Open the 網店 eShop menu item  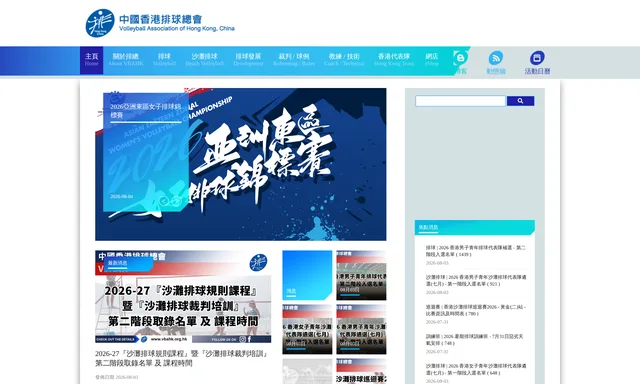pos(432,60)
